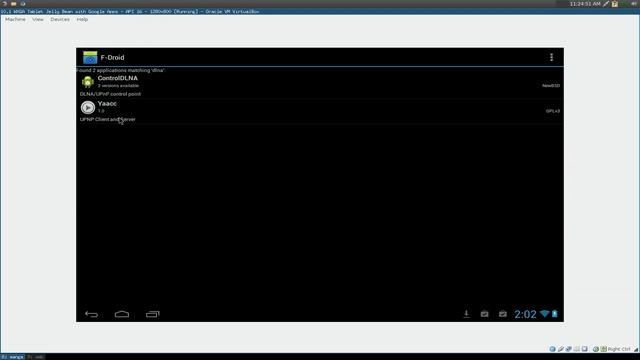Open the ControlDLNA android icon entry
The height and width of the screenshot is (360, 640).
click(x=88, y=82)
